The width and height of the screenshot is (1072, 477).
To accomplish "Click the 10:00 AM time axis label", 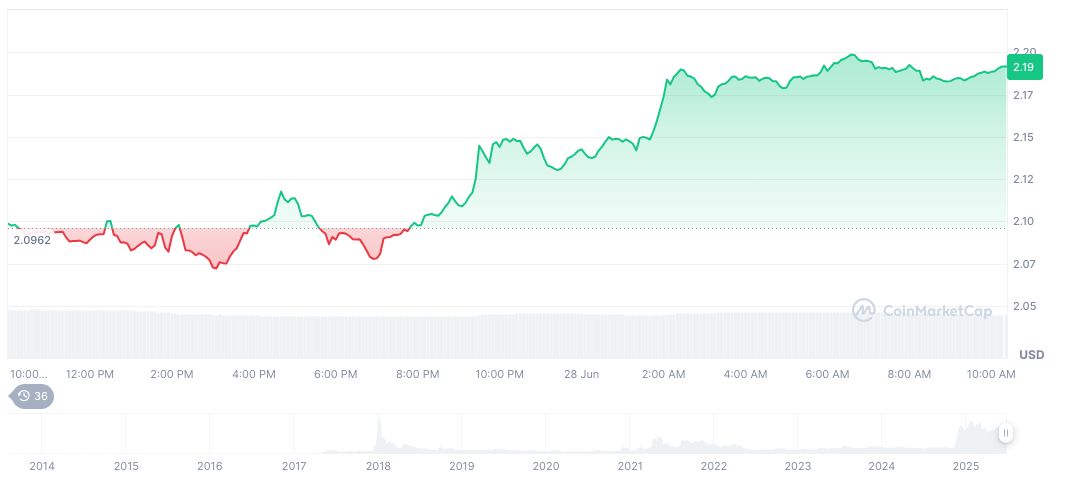I will [992, 374].
